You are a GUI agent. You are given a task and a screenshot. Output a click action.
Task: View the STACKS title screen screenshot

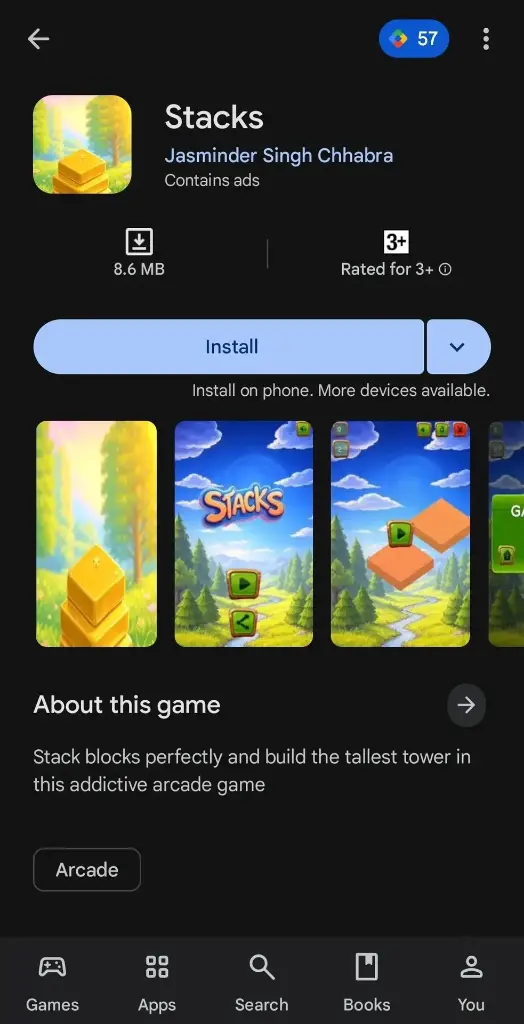pos(244,534)
